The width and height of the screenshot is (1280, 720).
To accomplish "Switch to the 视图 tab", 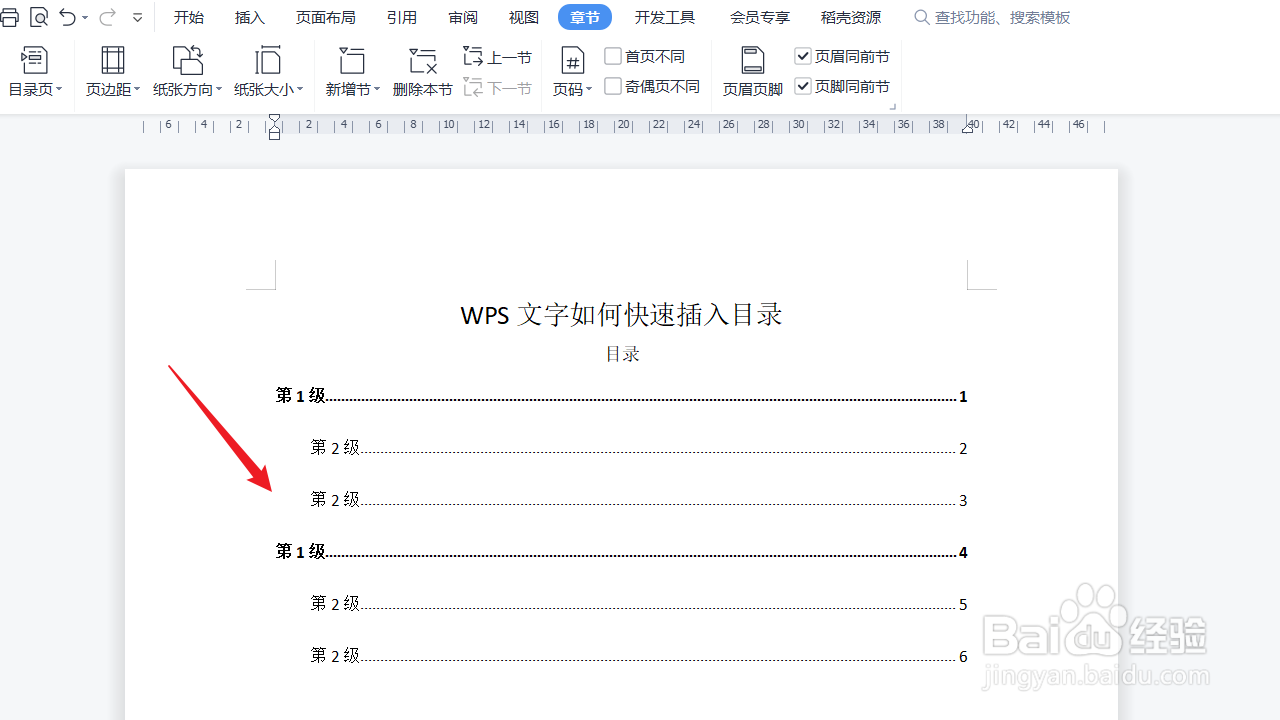I will 524,18.
